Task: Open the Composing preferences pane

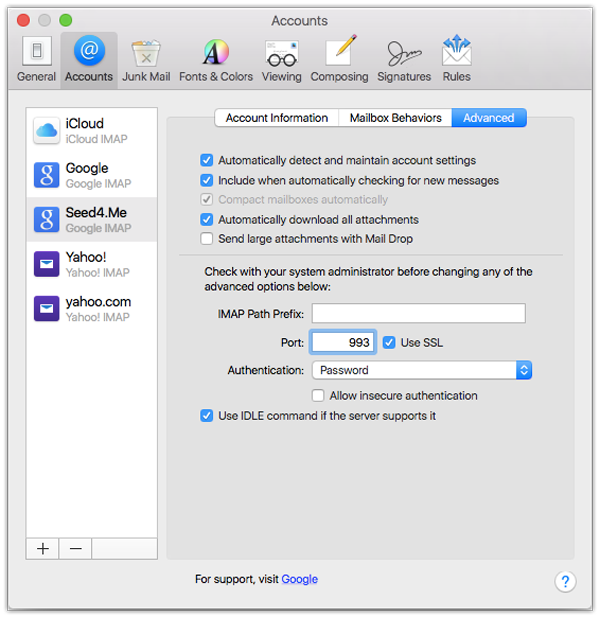Action: coord(339,59)
